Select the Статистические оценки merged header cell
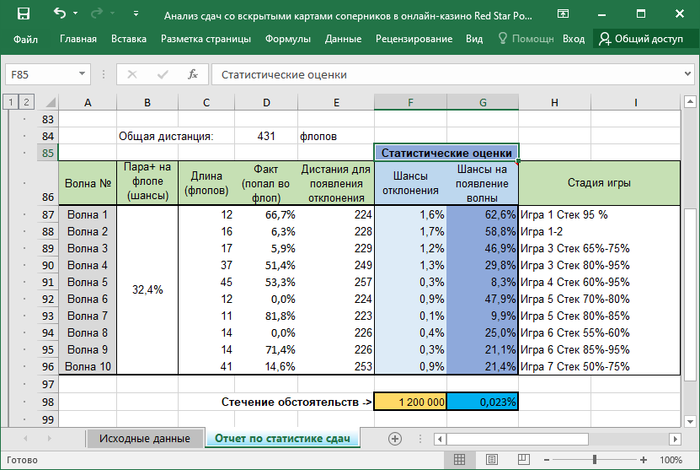The width and height of the screenshot is (700, 470). tap(446, 153)
